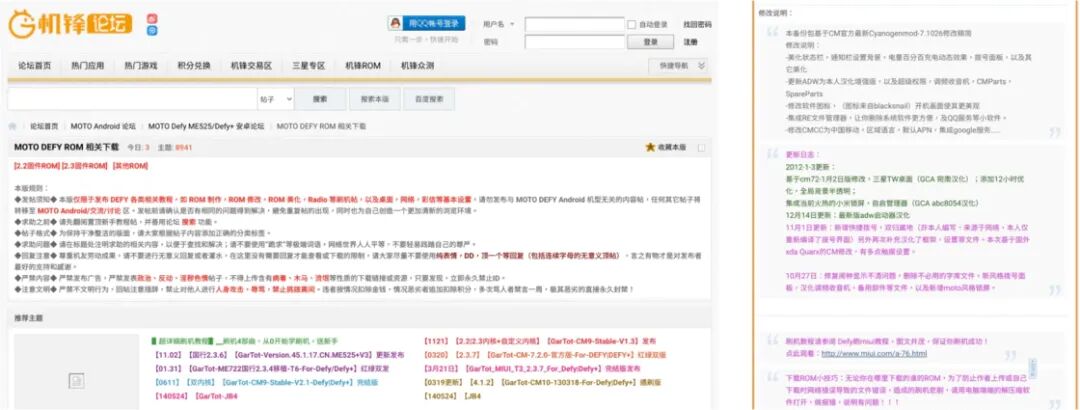The image size is (1080, 410).
Task: Click the 机锋论坛 cat logo
Action: [x=70, y=25]
